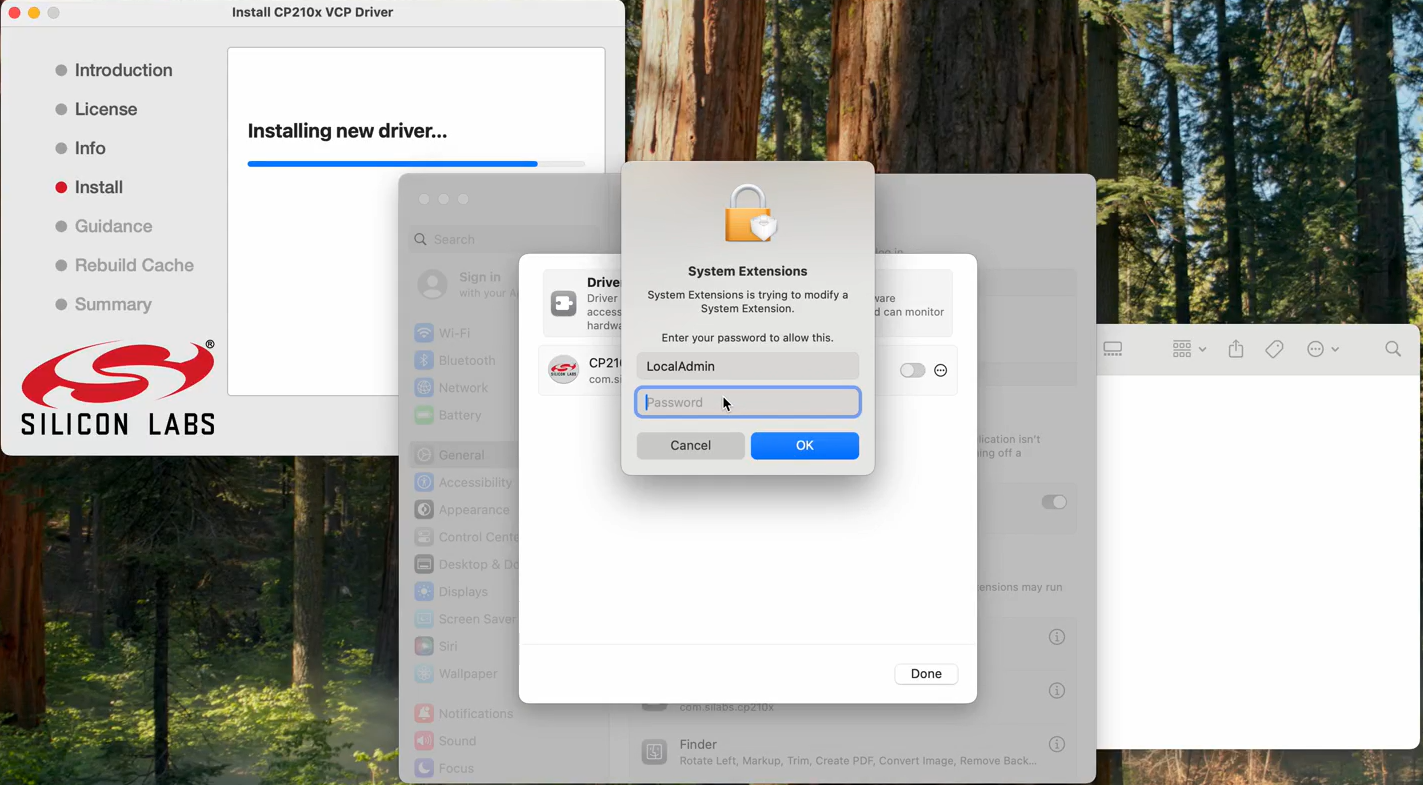Click the Finder extension icon in extensions list

pos(654,752)
